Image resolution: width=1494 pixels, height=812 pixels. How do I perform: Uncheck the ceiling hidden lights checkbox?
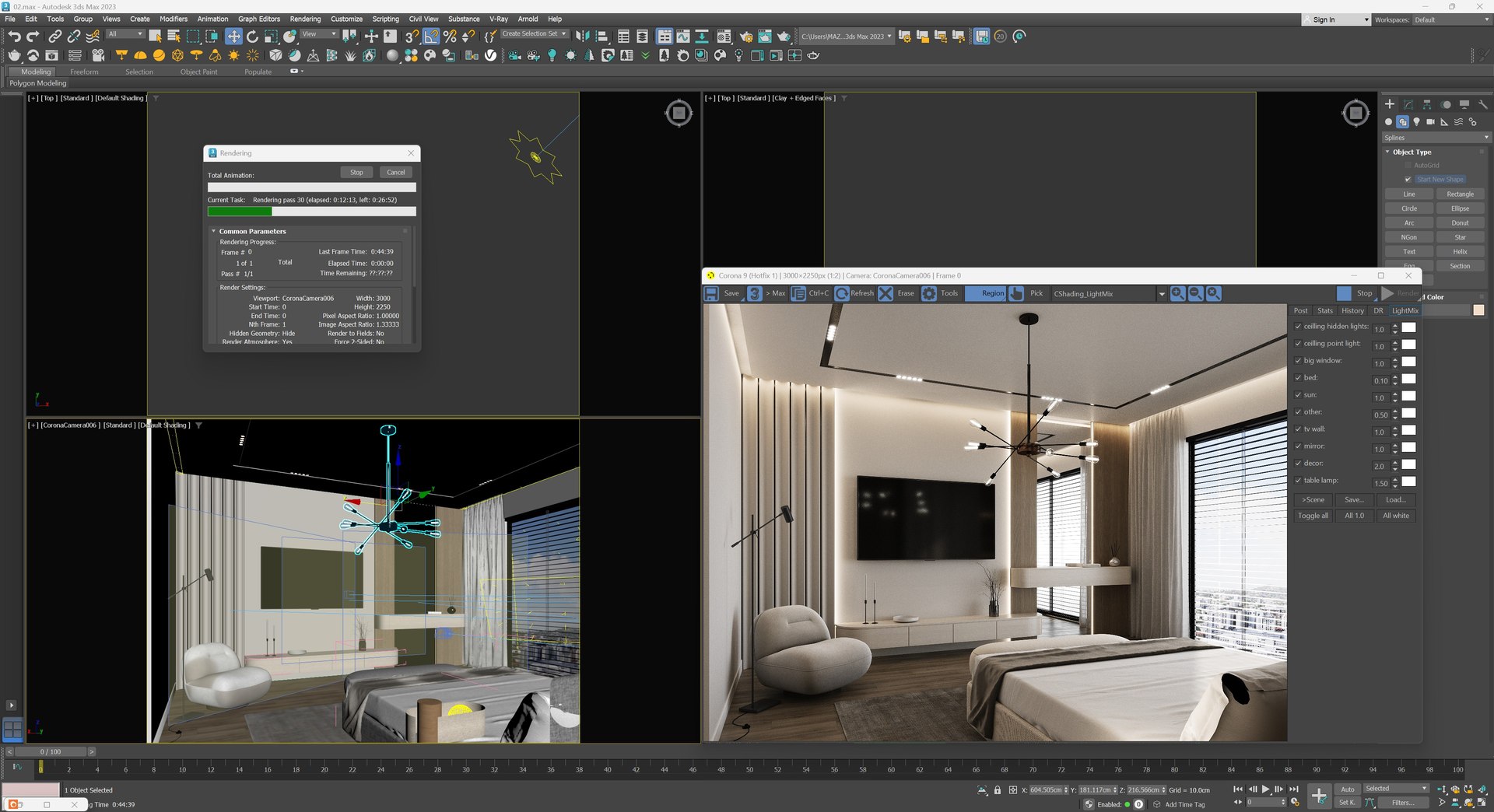1298,327
